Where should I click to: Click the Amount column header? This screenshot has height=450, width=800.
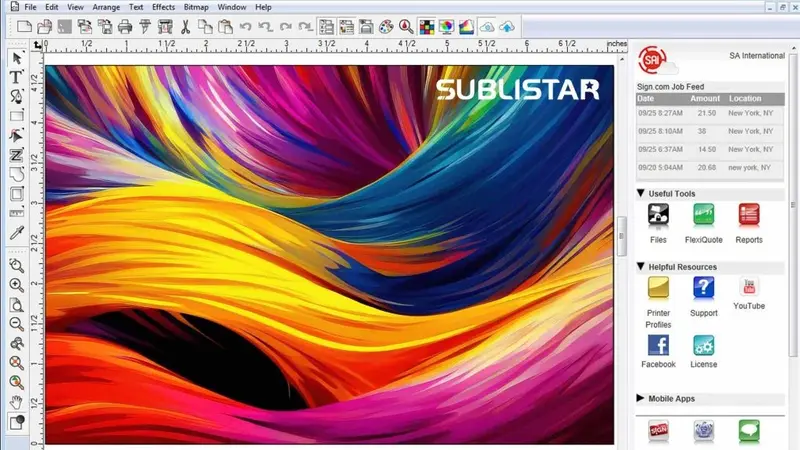point(705,98)
